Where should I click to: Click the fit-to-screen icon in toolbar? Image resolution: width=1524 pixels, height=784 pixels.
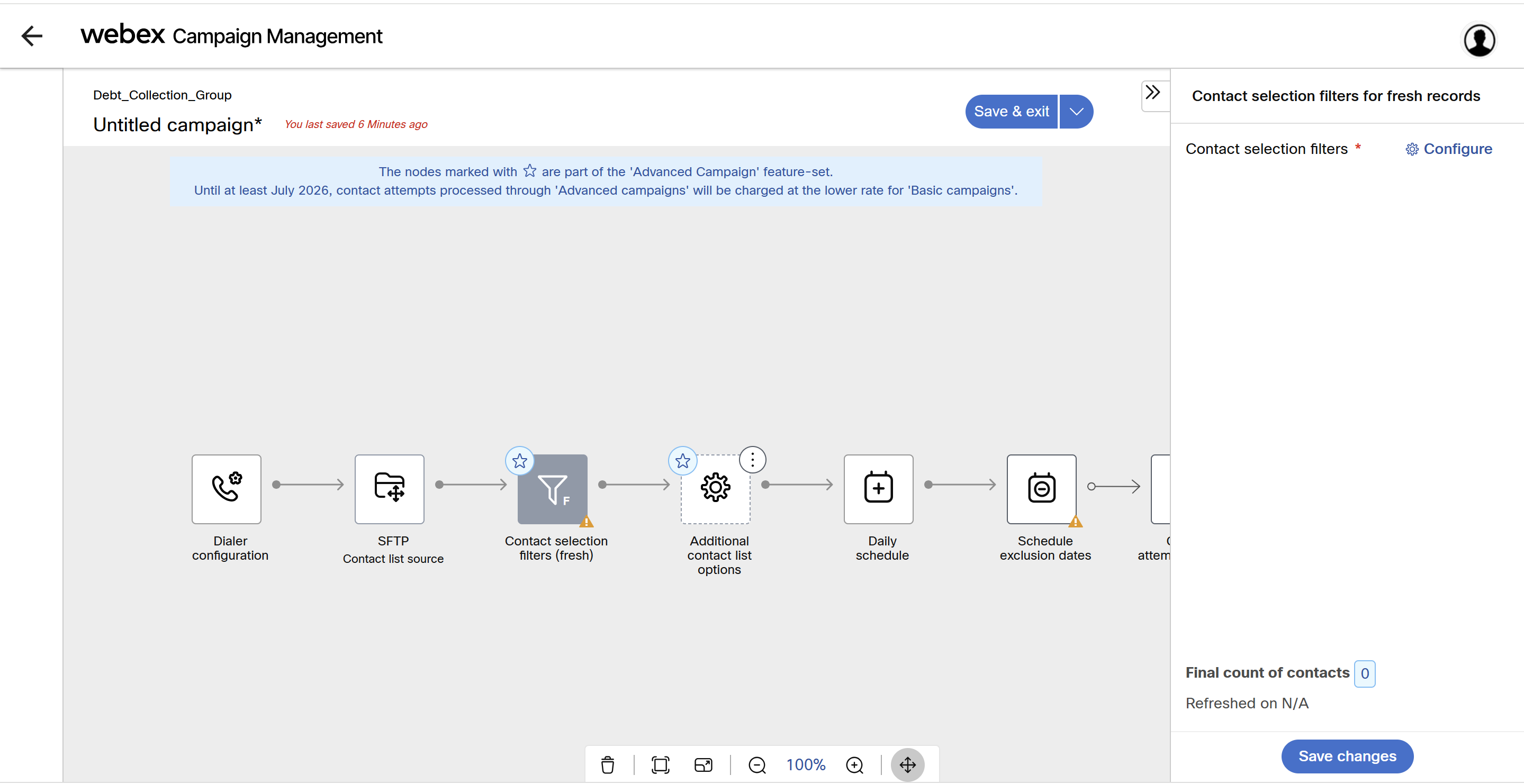(x=660, y=764)
